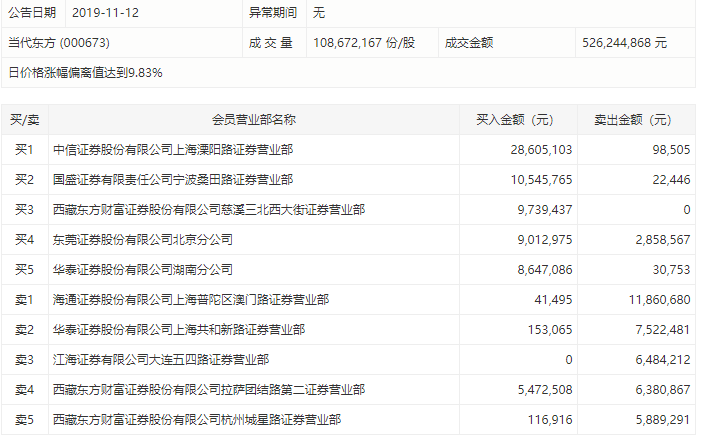Click sell amount 11,860,680
Viewport: 701px width, 438px height.
coord(660,300)
